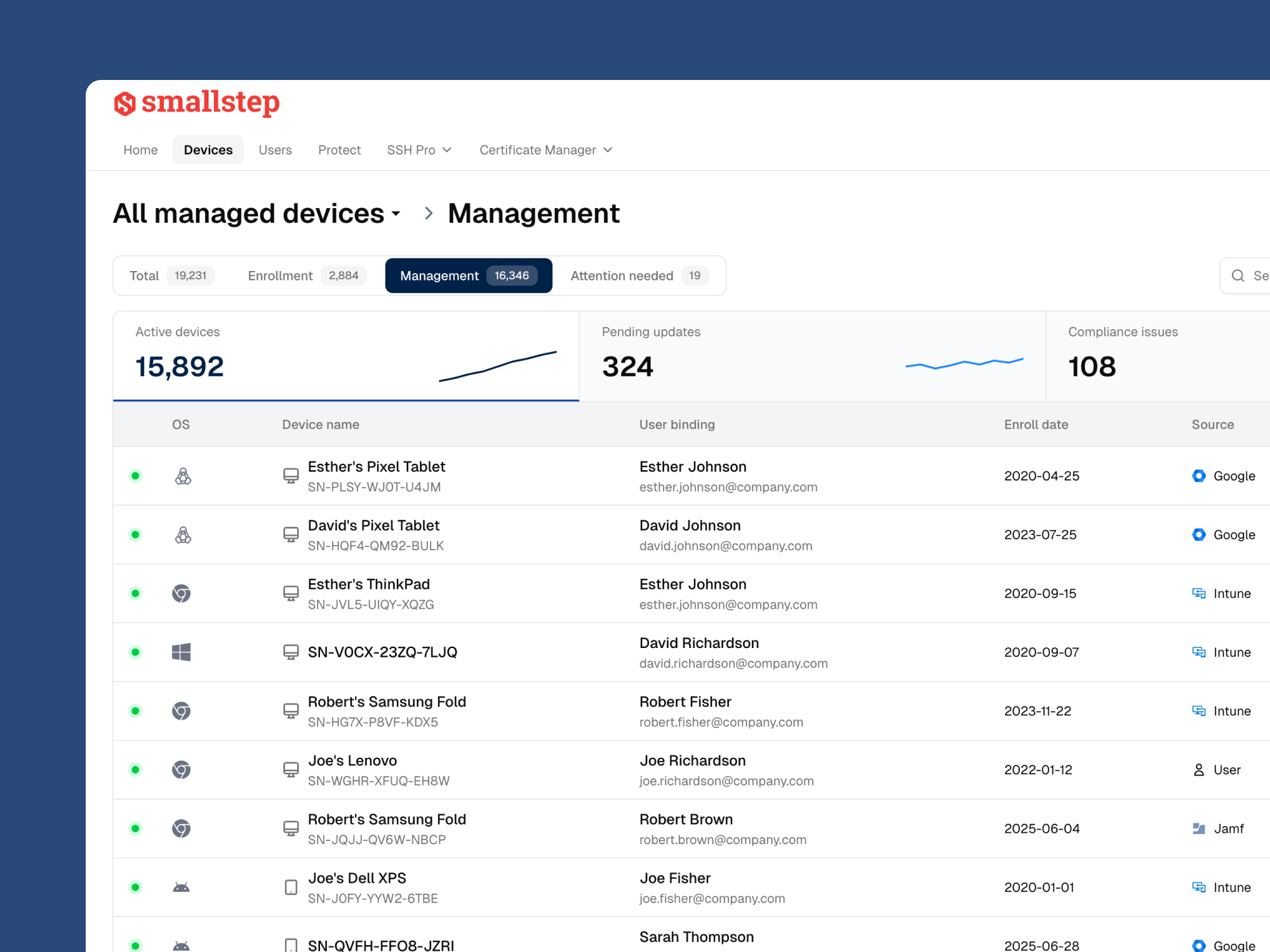Image resolution: width=1270 pixels, height=952 pixels.
Task: Go to the Users navigation item
Action: click(x=275, y=150)
